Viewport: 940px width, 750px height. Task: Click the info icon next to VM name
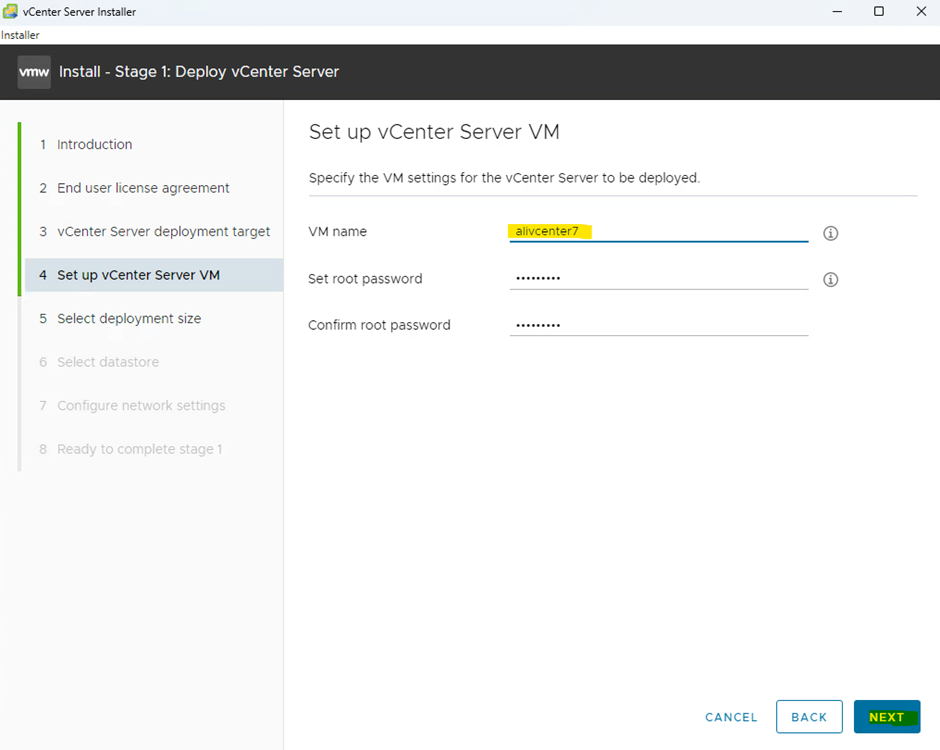[830, 233]
